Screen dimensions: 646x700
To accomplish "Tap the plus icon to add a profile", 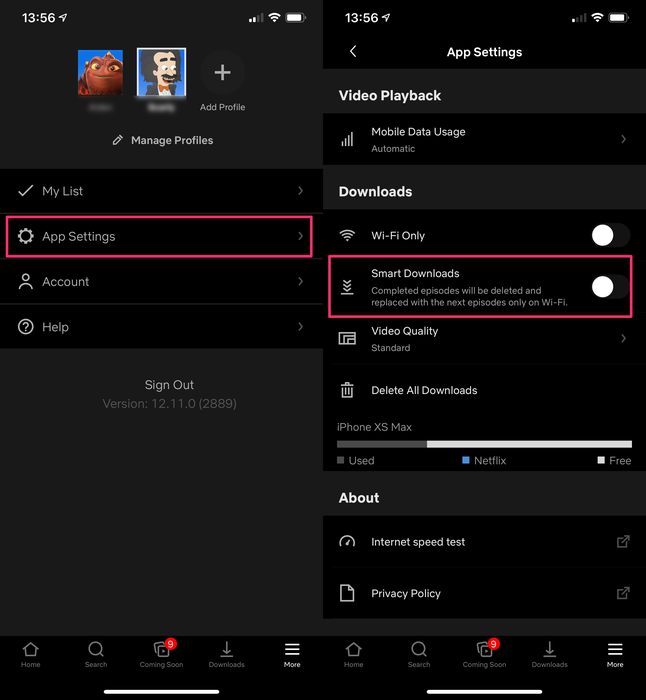I will [x=222, y=72].
